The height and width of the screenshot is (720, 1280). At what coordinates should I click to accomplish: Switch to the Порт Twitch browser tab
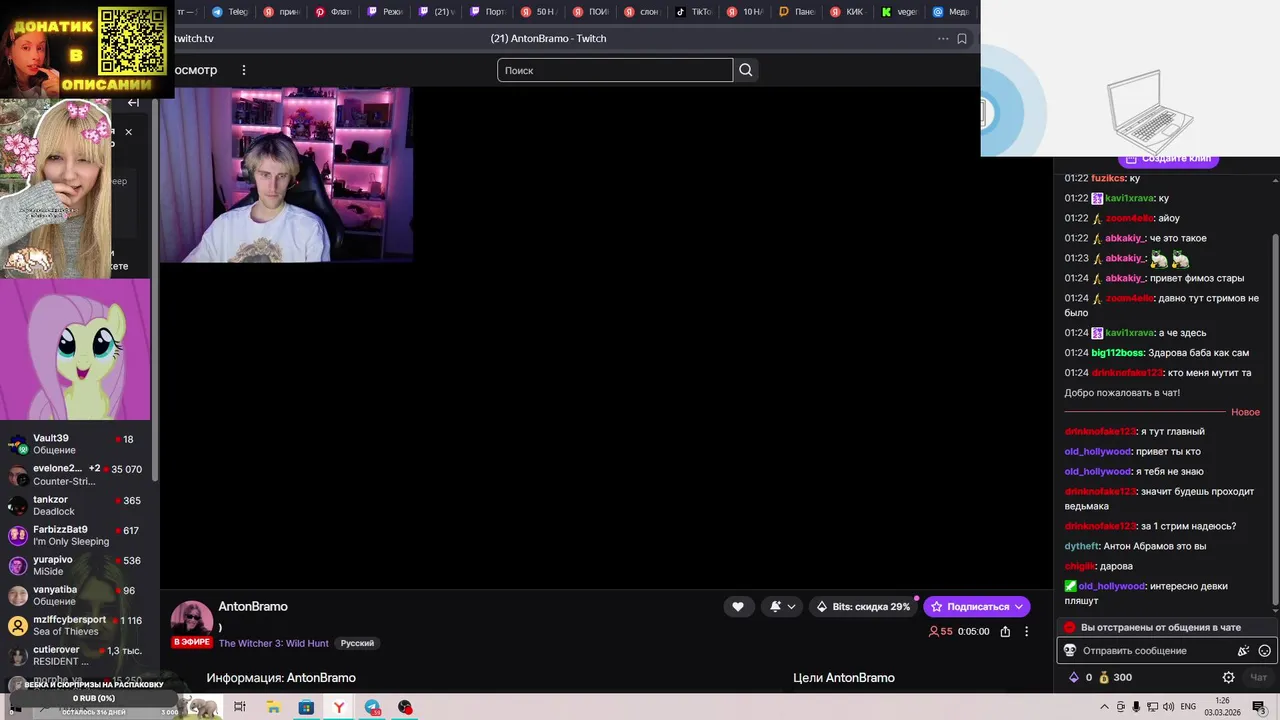pyautogui.click(x=488, y=12)
